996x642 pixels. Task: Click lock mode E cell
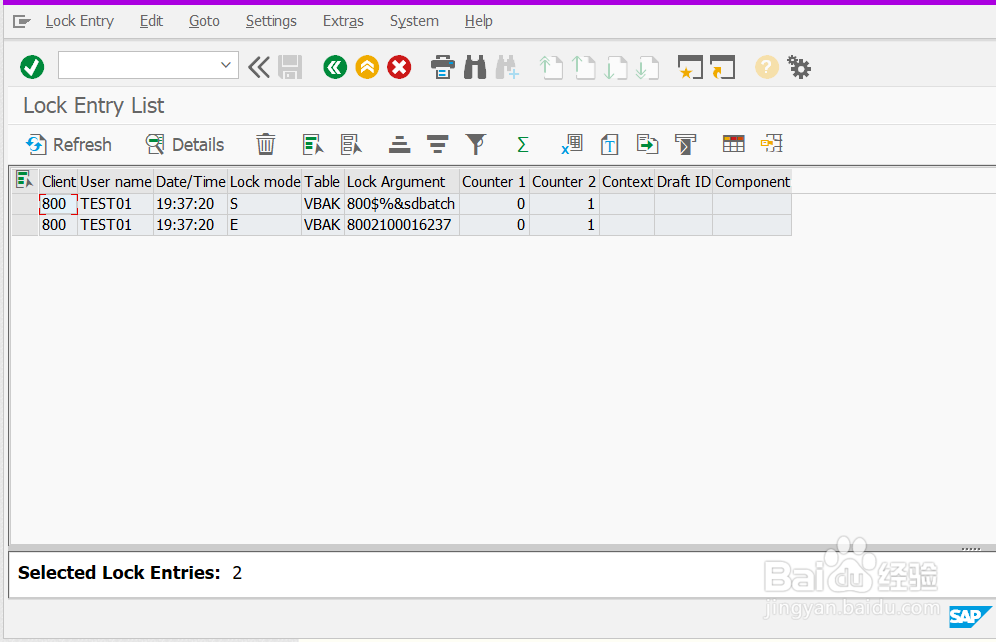(x=264, y=225)
